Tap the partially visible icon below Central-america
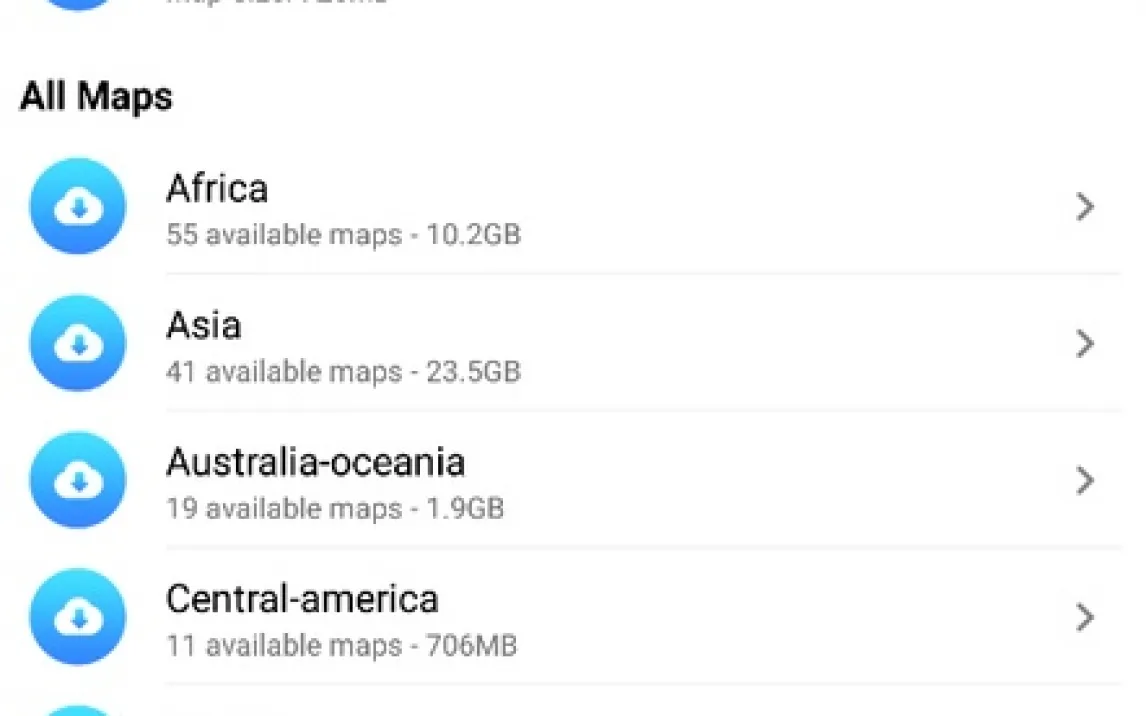This screenshot has width=1146, height=716. pos(78,710)
